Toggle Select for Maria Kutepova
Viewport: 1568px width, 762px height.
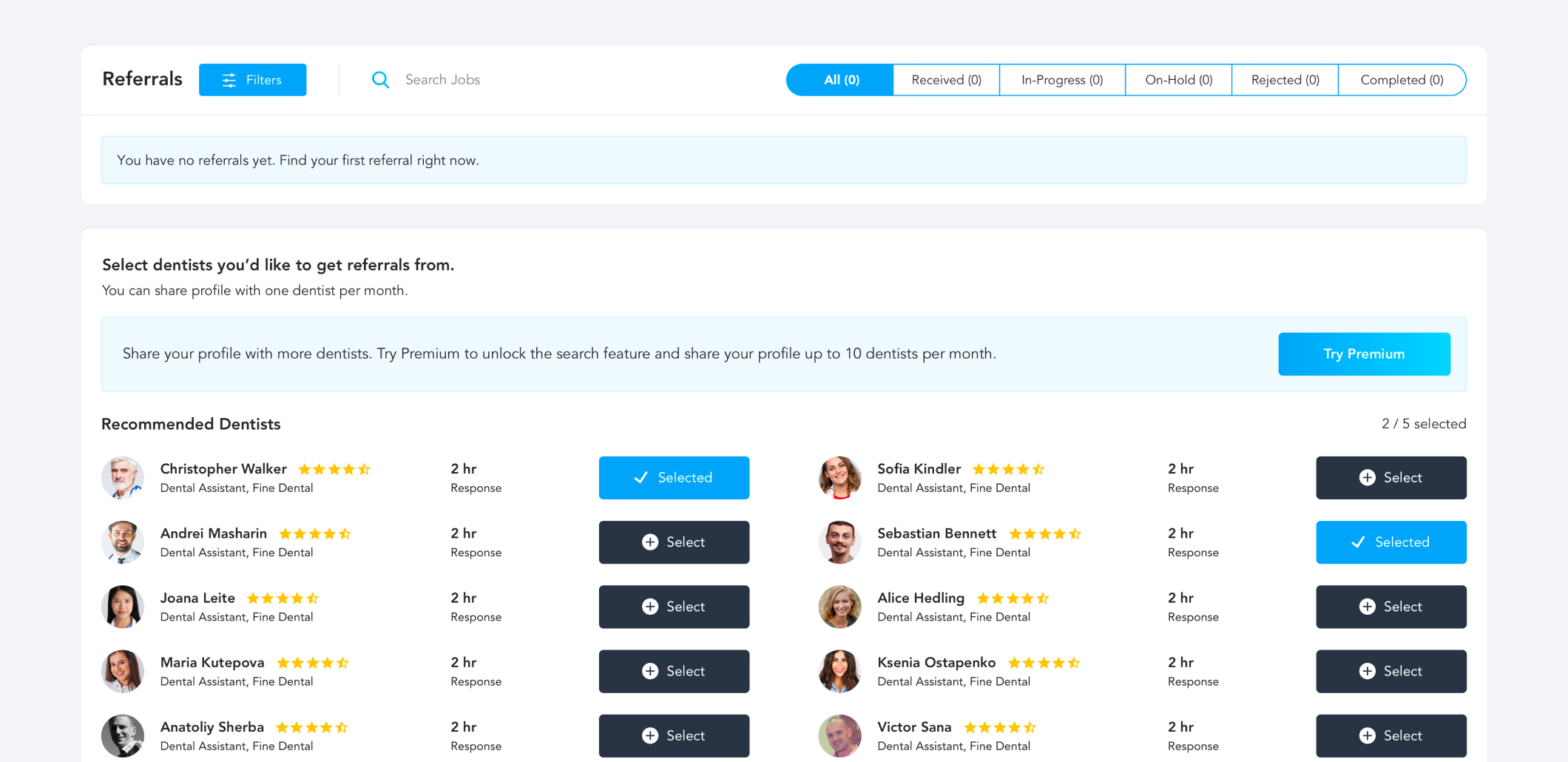point(674,672)
